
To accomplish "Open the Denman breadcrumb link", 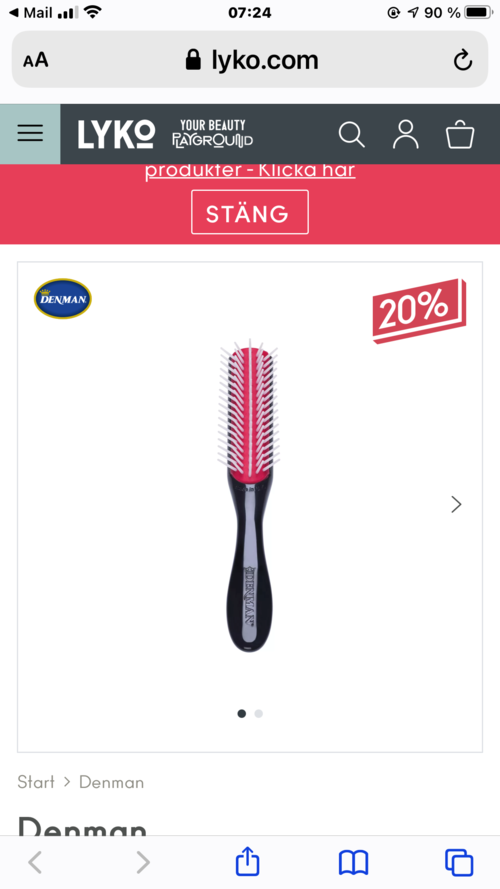I will (x=112, y=782).
